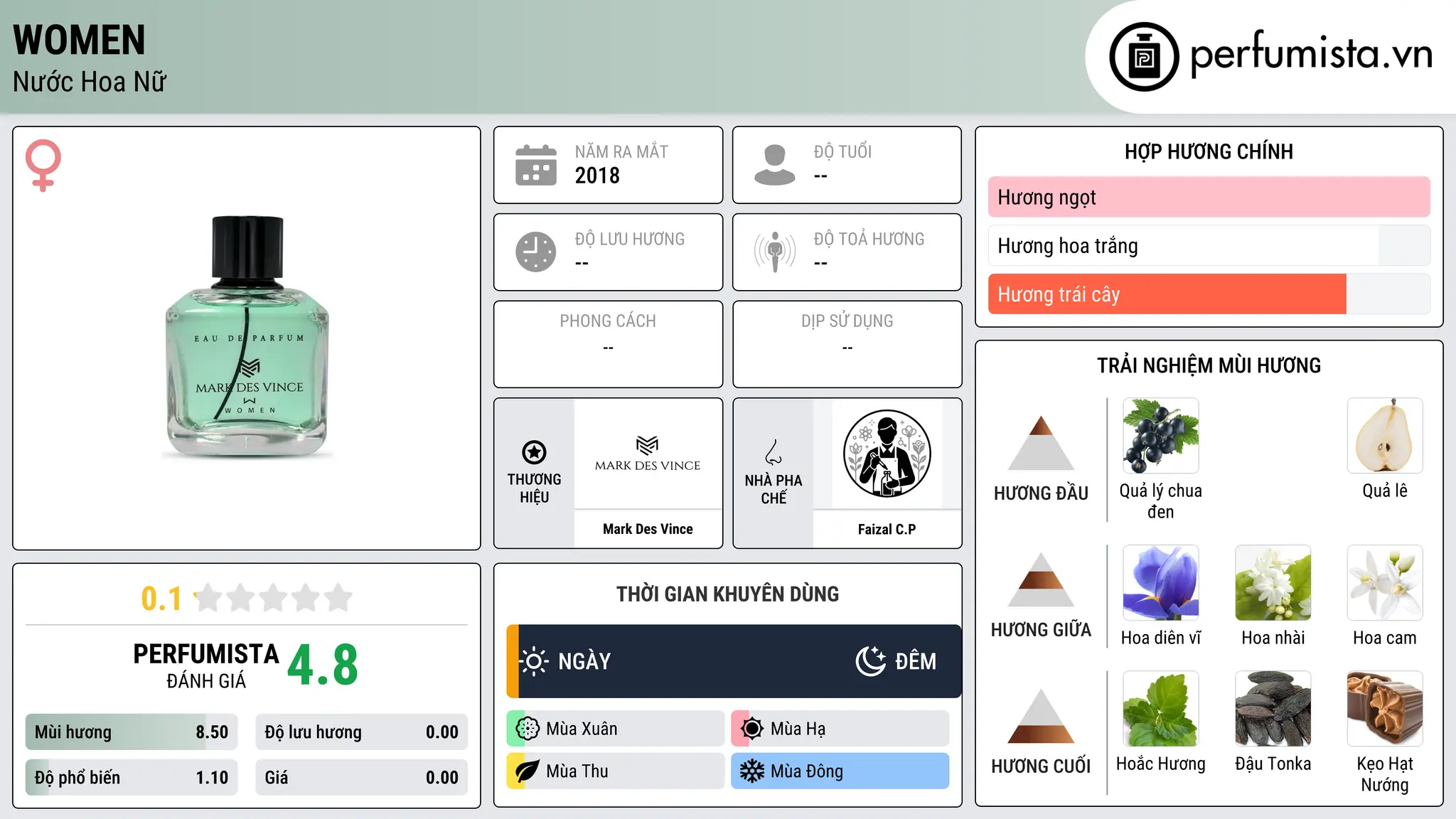Click the WOMEN perfume title
The image size is (1456, 819).
[x=79, y=40]
